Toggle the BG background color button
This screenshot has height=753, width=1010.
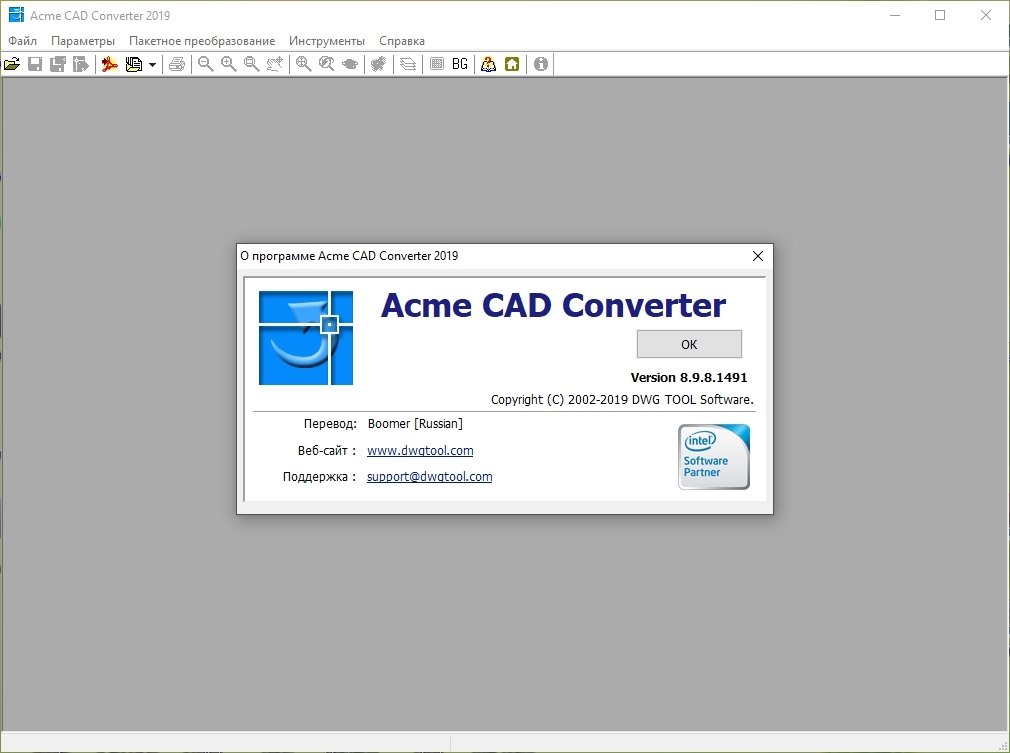coord(460,64)
